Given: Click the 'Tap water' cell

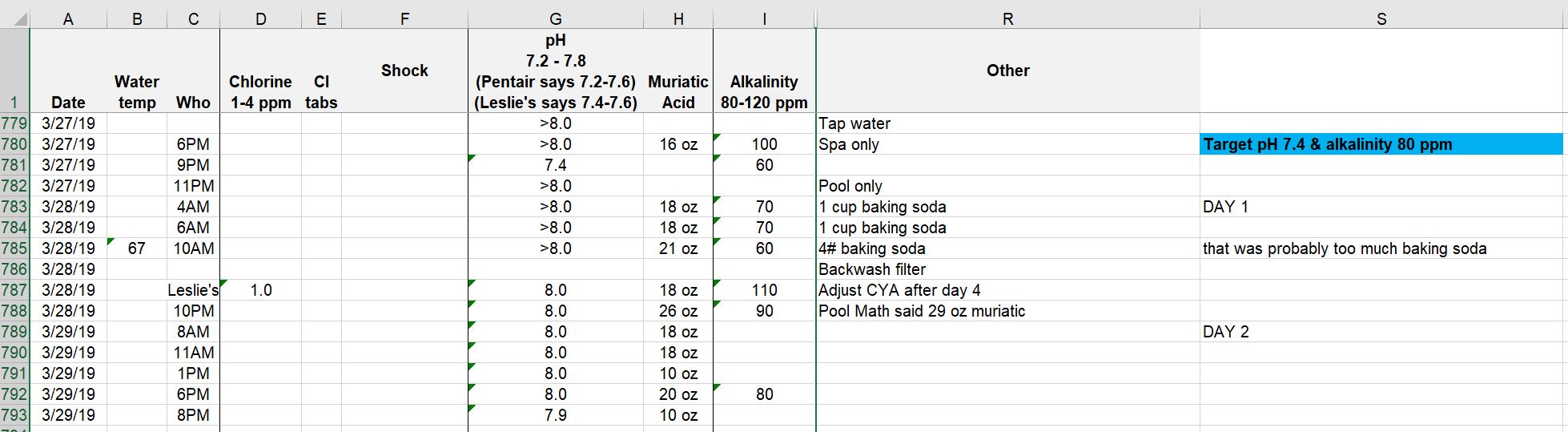Looking at the screenshot, I should [1007, 123].
